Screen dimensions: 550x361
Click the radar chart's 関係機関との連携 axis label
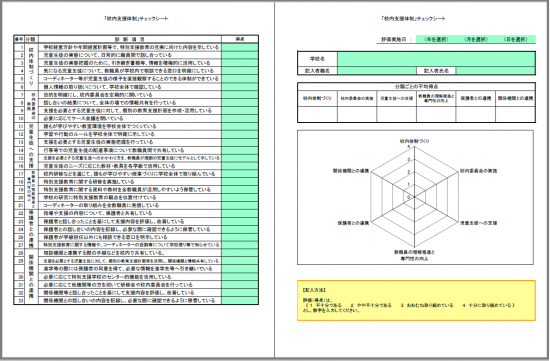point(351,171)
